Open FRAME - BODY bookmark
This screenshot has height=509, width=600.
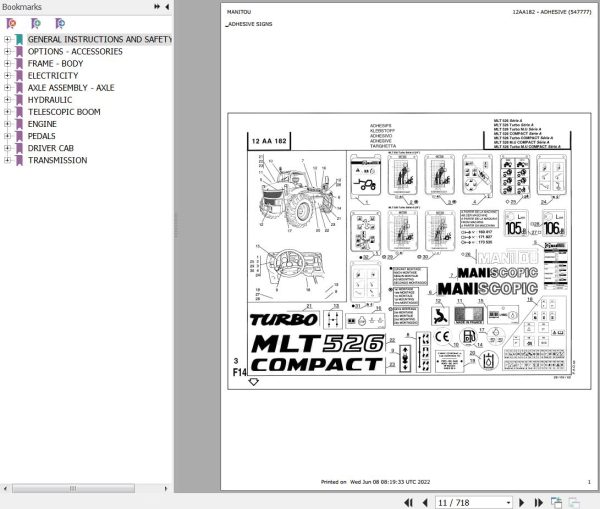(x=55, y=64)
